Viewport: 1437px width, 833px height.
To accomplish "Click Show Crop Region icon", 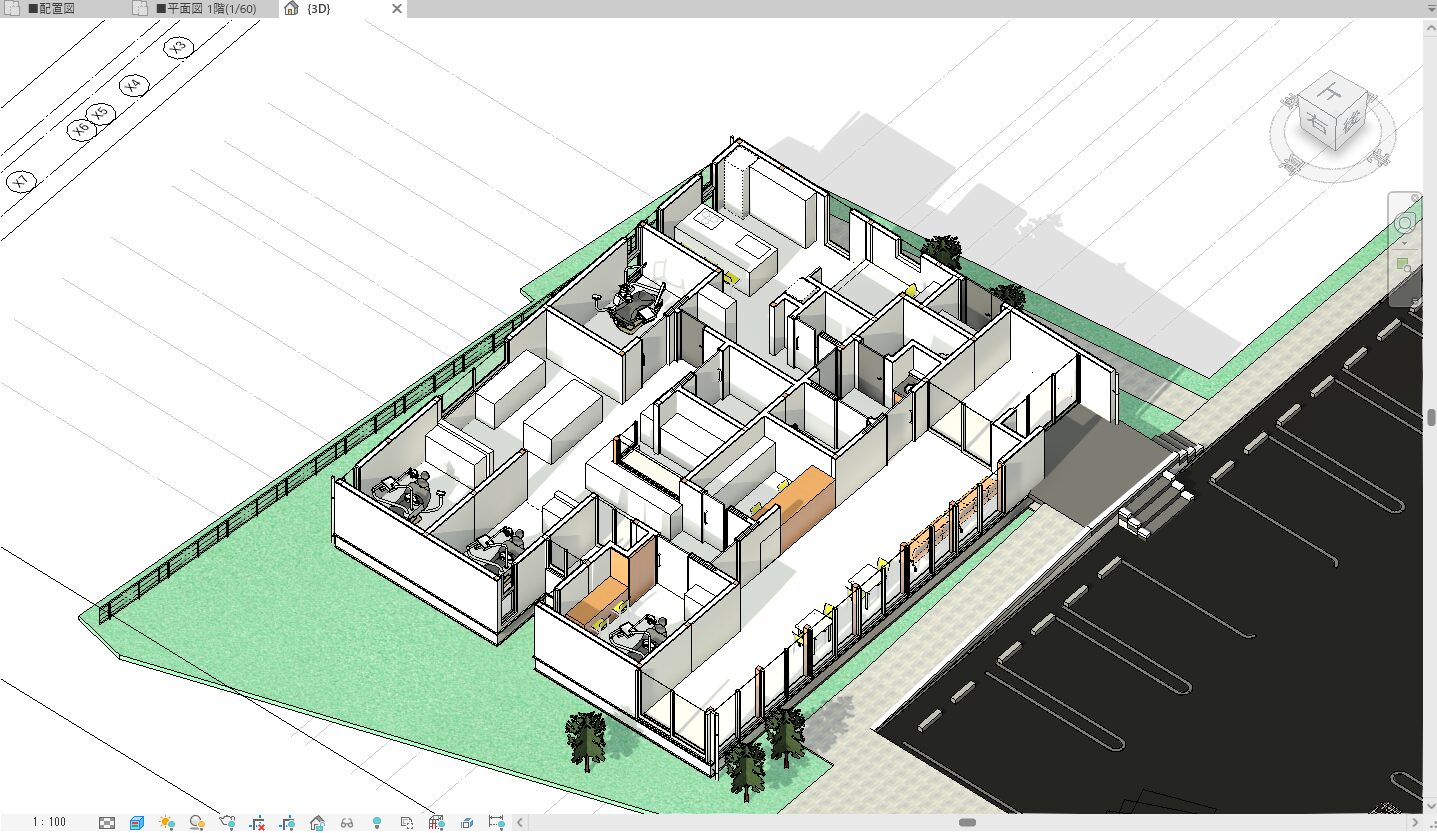I will pos(287,823).
